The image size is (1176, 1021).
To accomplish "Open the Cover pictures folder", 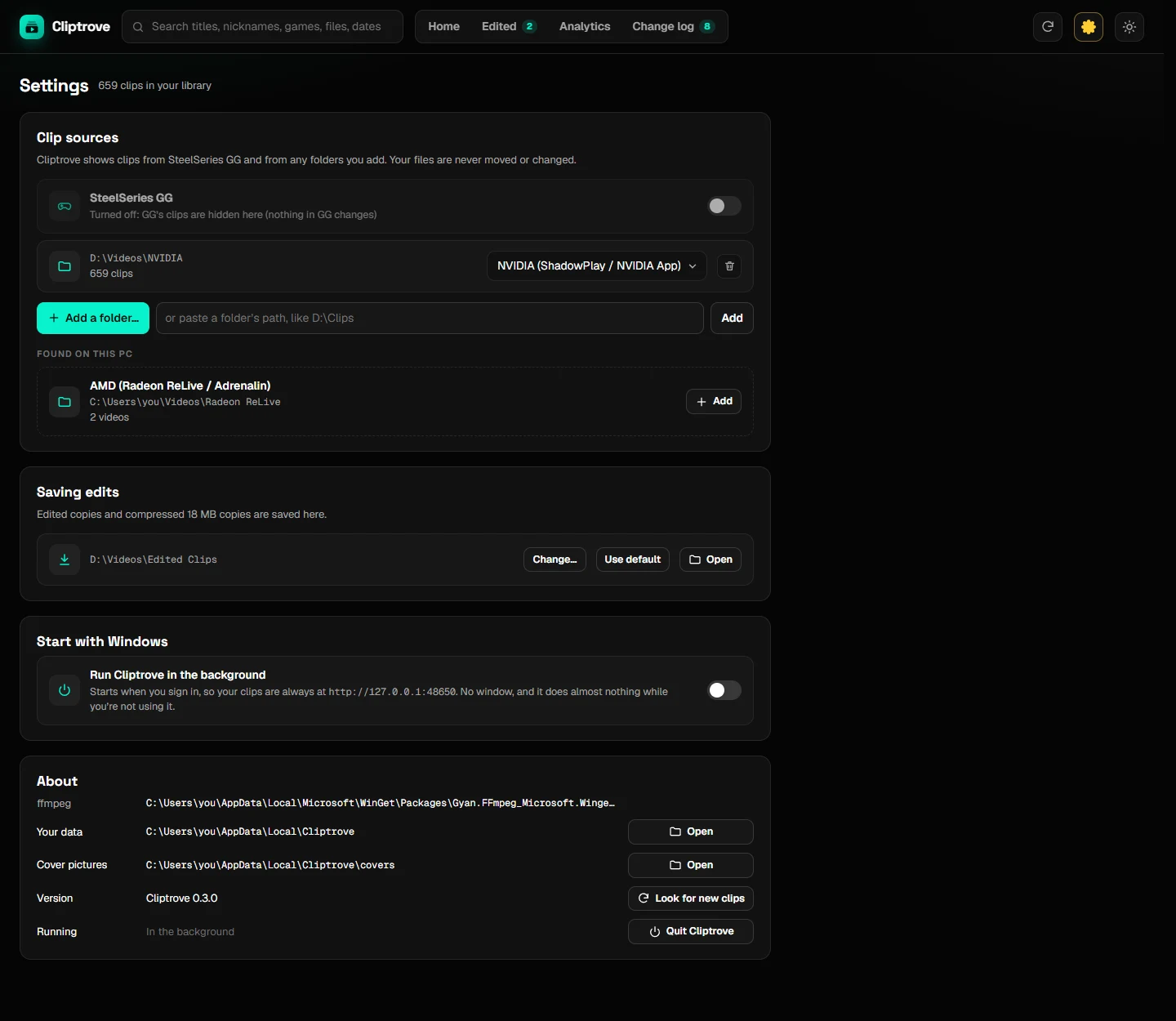I will 691,865.
